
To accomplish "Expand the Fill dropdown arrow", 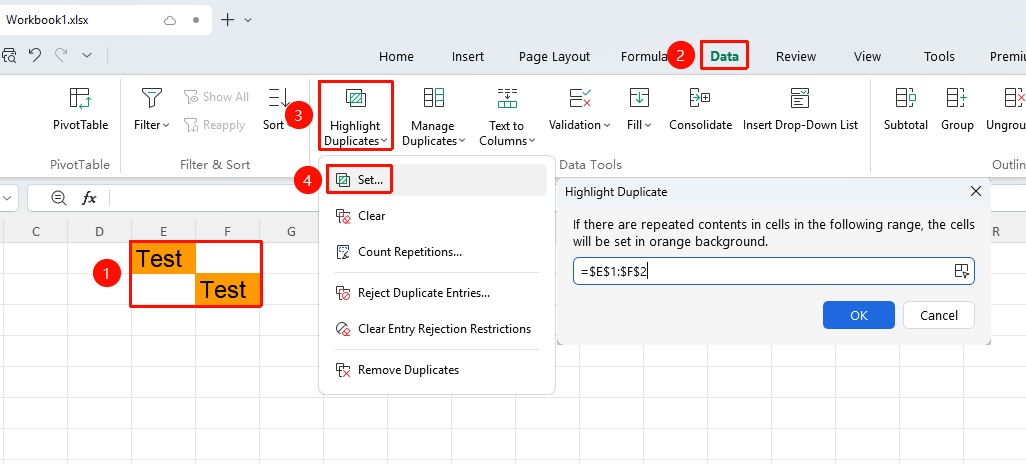I will coord(648,125).
